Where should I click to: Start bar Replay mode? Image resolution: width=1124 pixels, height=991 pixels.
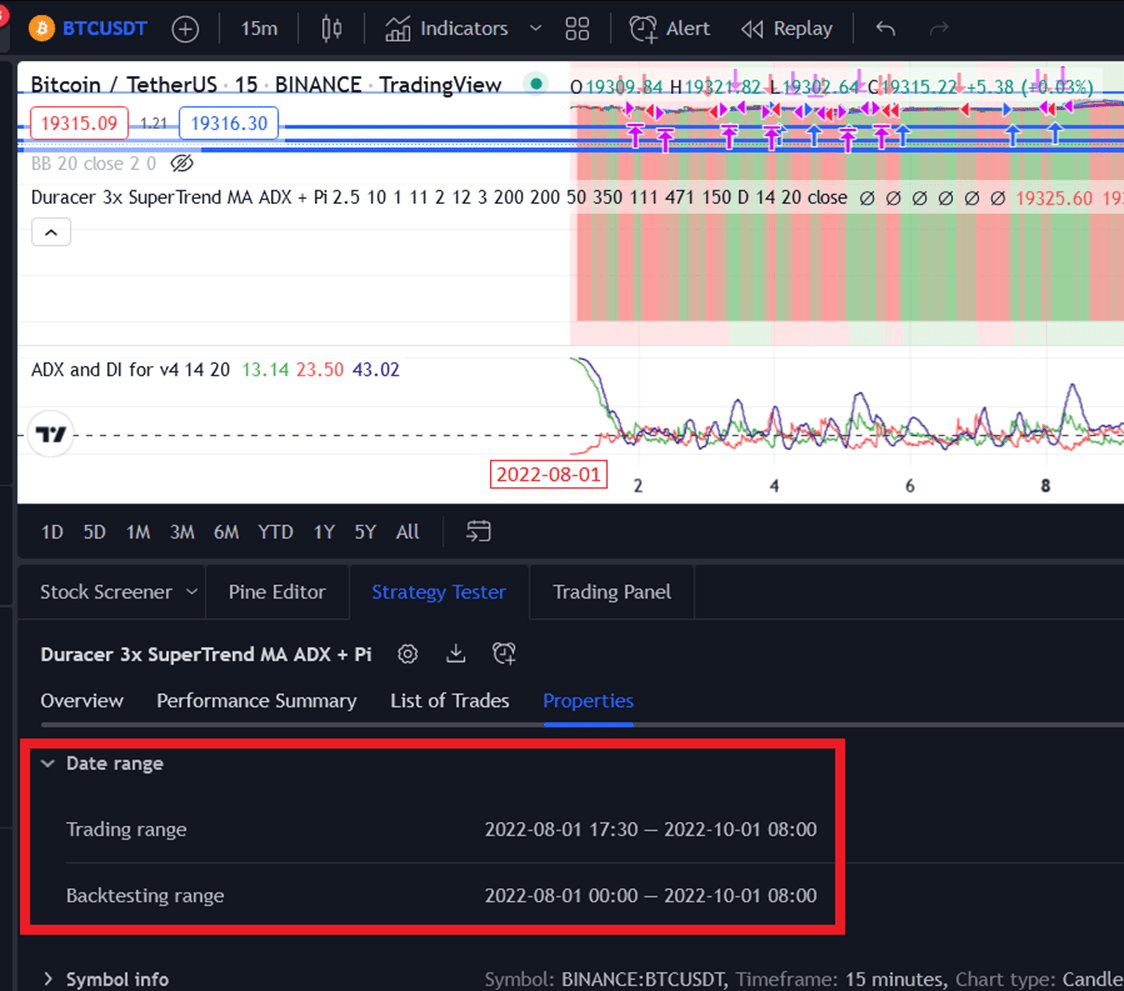pos(787,28)
